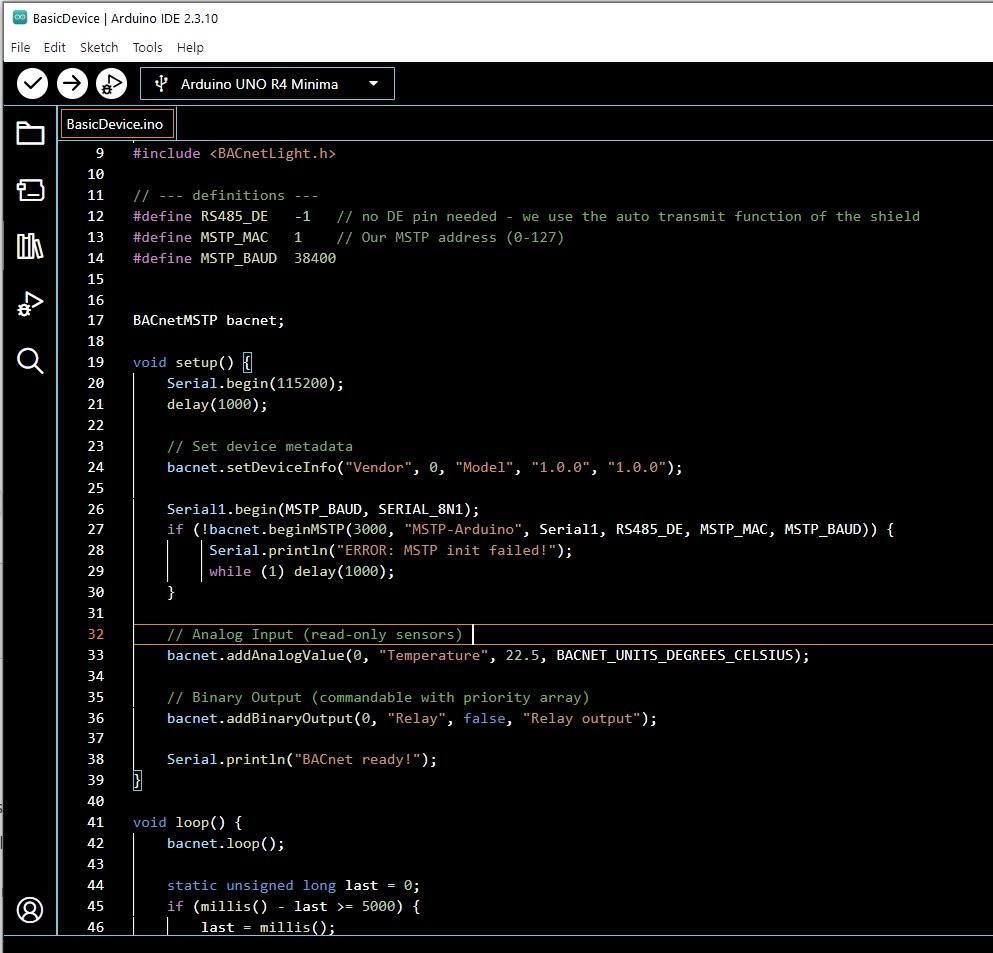
Task: Open the File menu
Action: pyautogui.click(x=20, y=47)
